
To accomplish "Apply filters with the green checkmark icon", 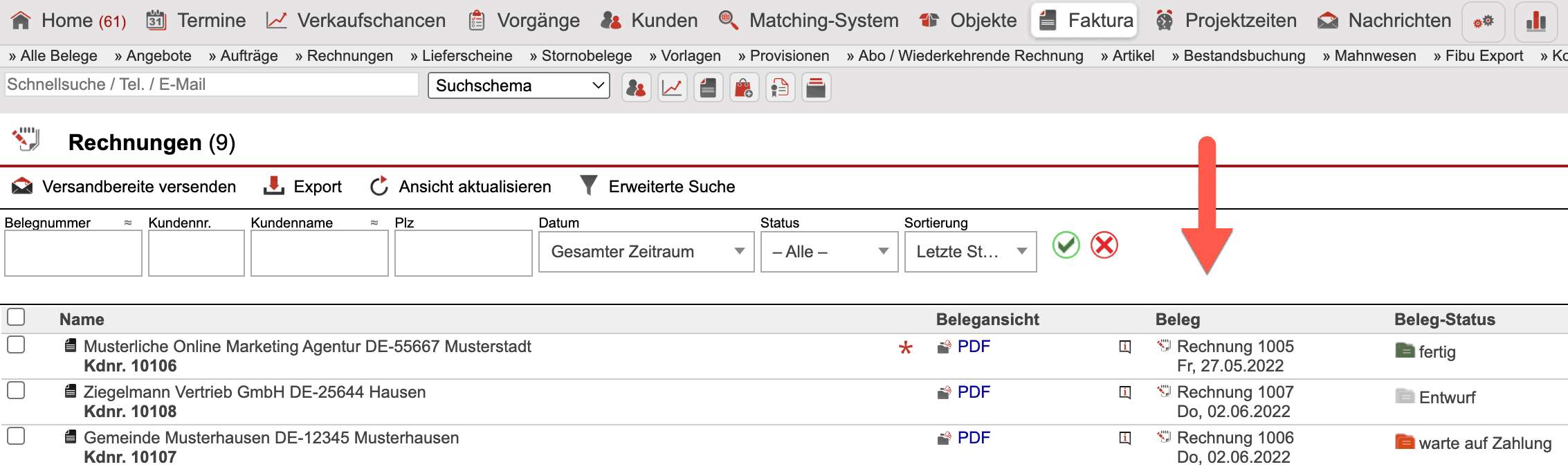I will coord(1066,246).
